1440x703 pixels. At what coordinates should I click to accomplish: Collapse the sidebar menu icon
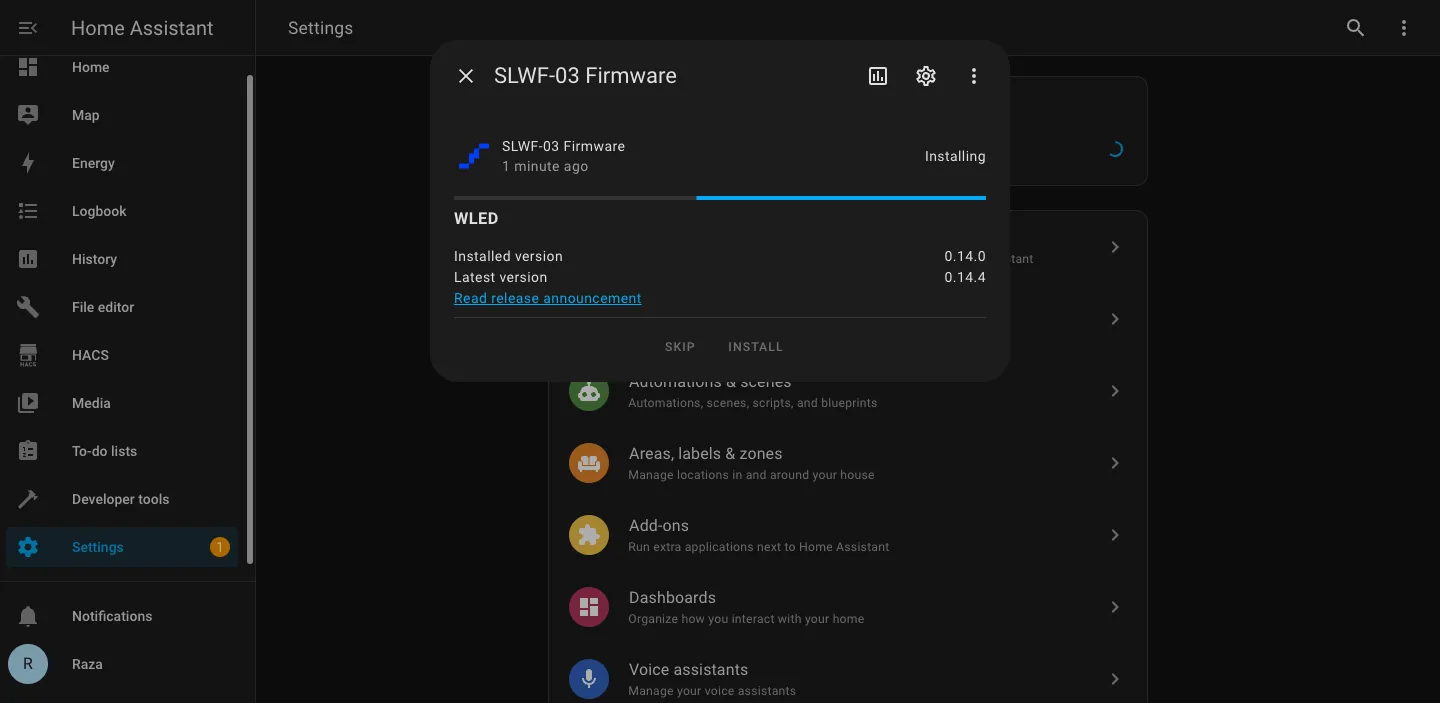[28, 28]
